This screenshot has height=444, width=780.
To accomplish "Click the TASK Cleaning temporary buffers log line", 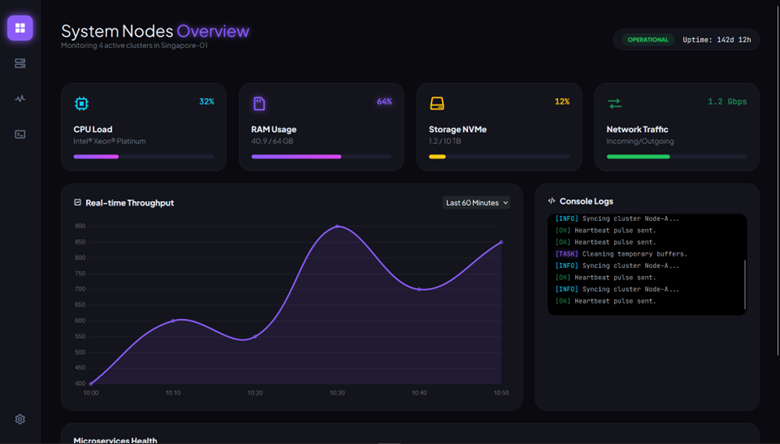I will point(622,254).
